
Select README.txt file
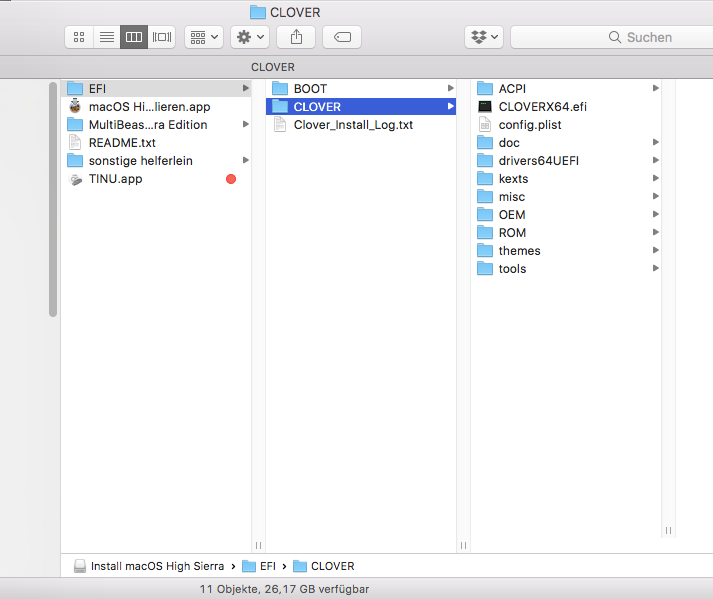click(x=156, y=142)
